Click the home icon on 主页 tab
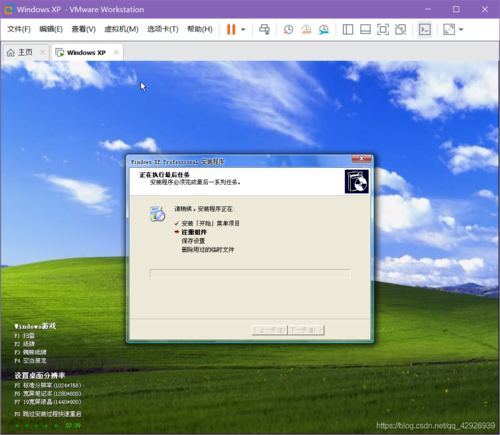 point(11,53)
